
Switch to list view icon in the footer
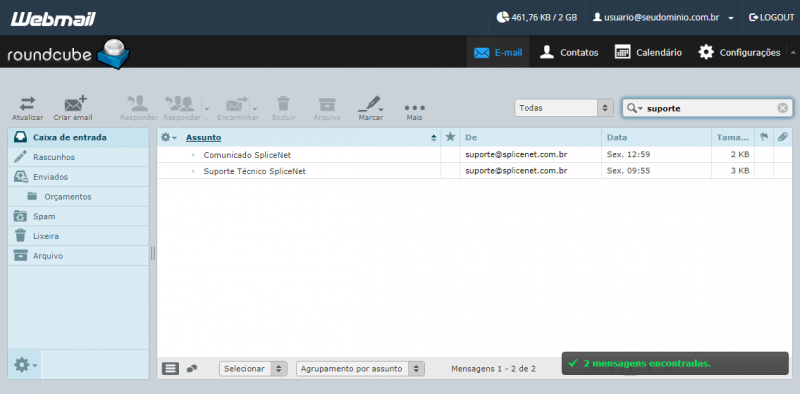coord(170,368)
